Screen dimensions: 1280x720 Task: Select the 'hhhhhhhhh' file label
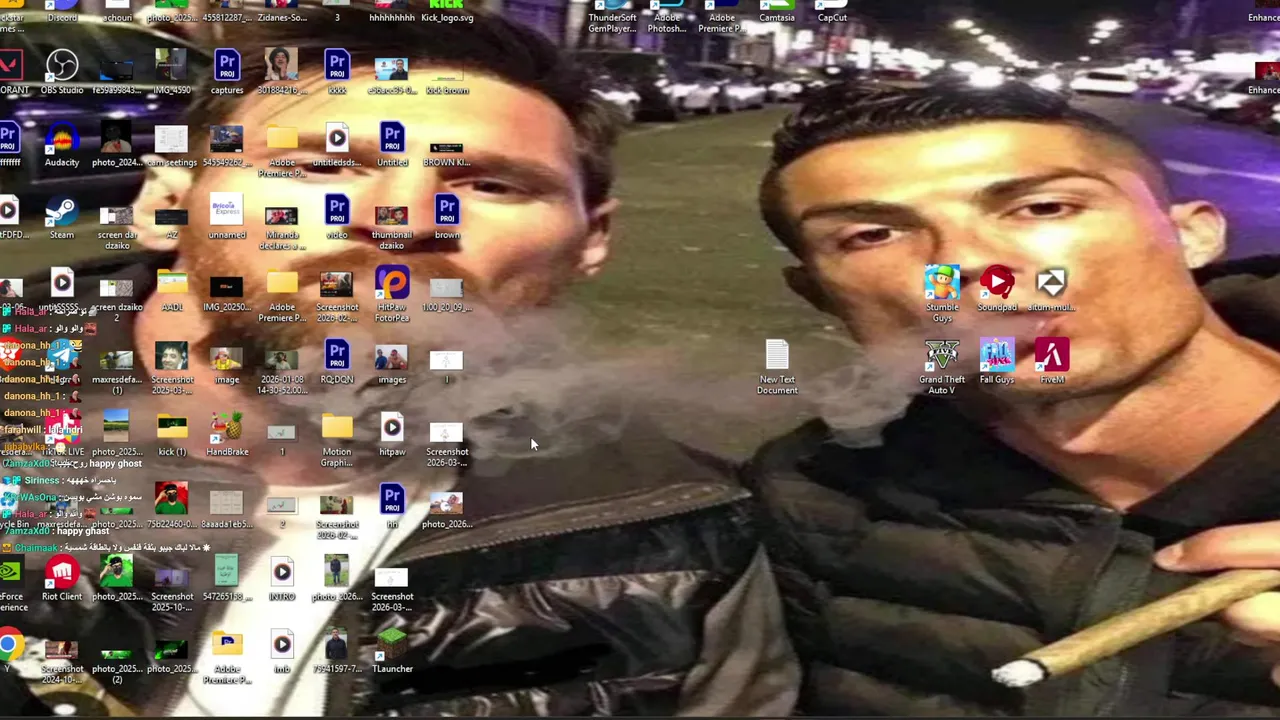pos(392,17)
